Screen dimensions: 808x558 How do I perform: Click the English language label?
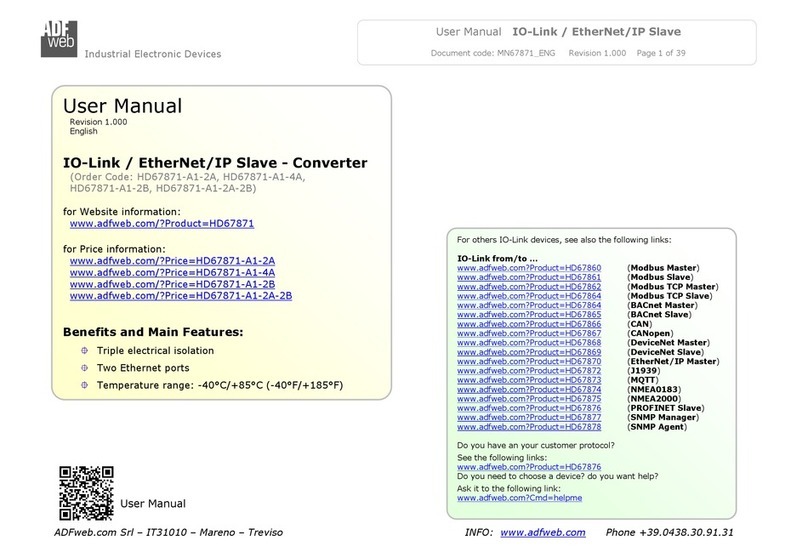pyautogui.click(x=83, y=131)
